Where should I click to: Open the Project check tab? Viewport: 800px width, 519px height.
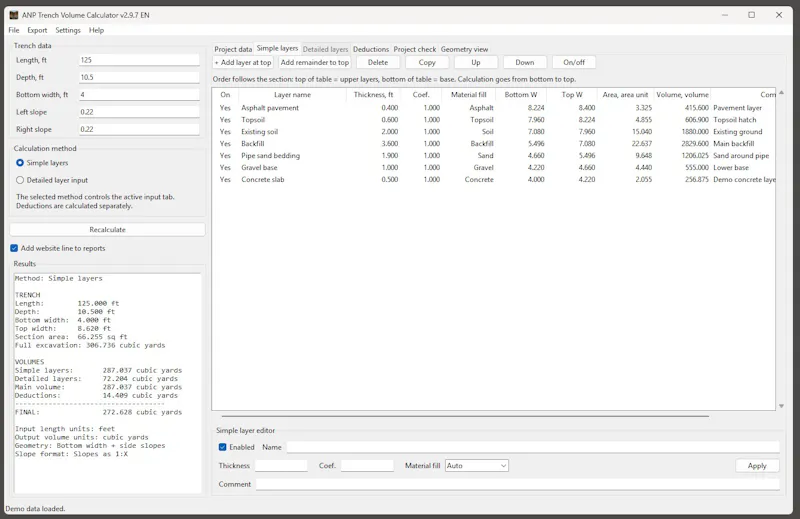click(x=415, y=49)
